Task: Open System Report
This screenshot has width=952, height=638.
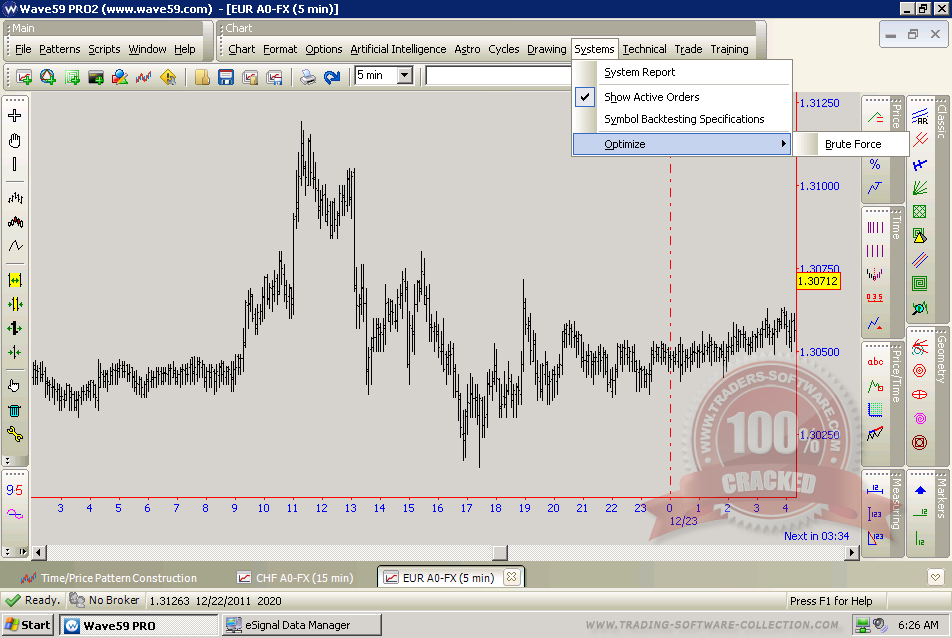Action: click(639, 72)
